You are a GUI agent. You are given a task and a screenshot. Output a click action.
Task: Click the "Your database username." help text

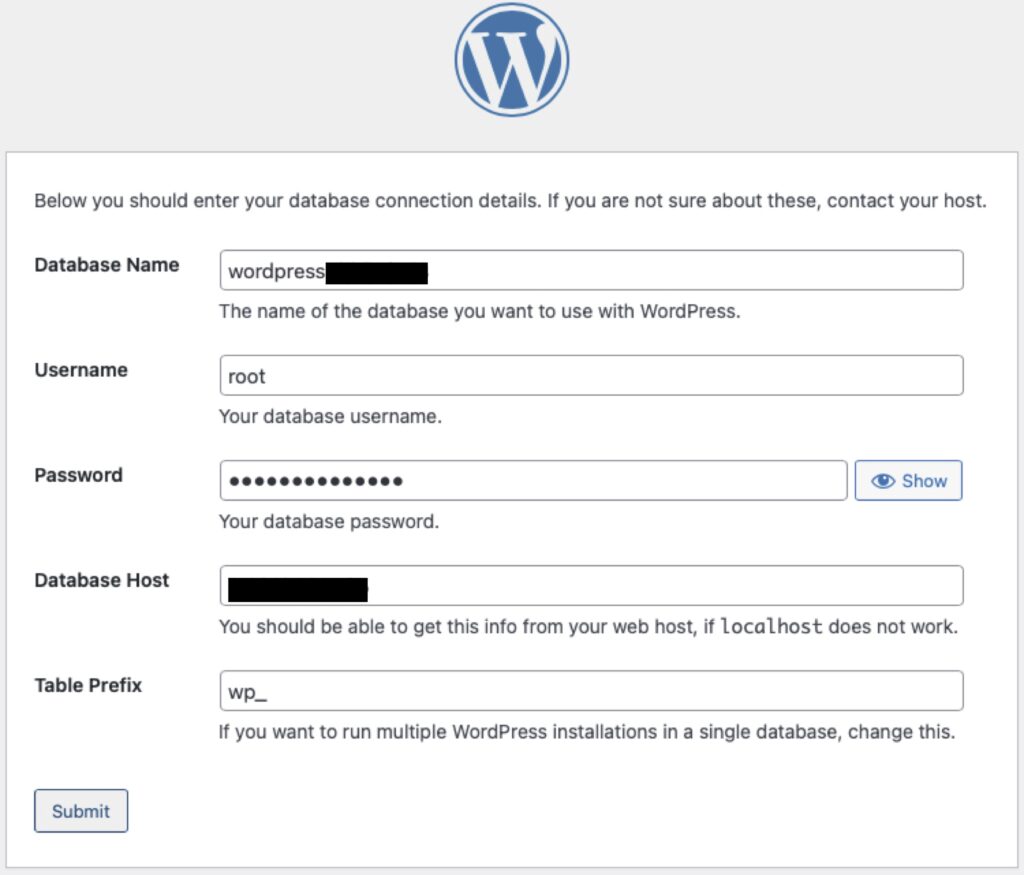point(330,416)
